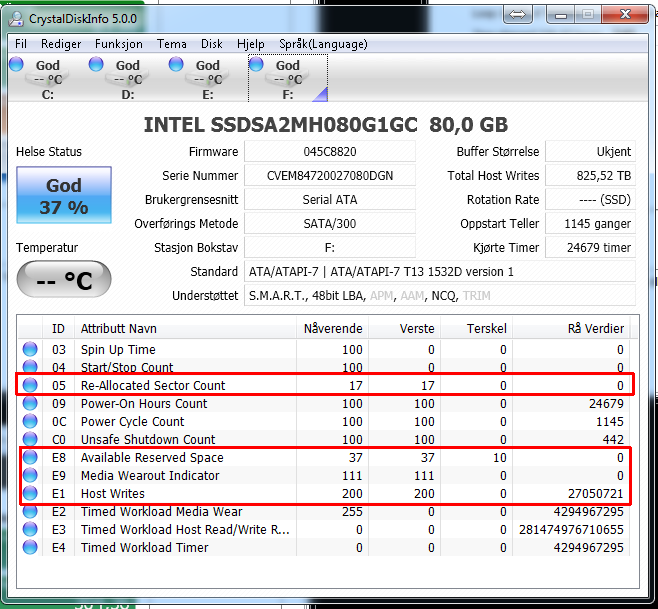Click the 'Media Wearout Indicator' attribute name

click(x=150, y=476)
